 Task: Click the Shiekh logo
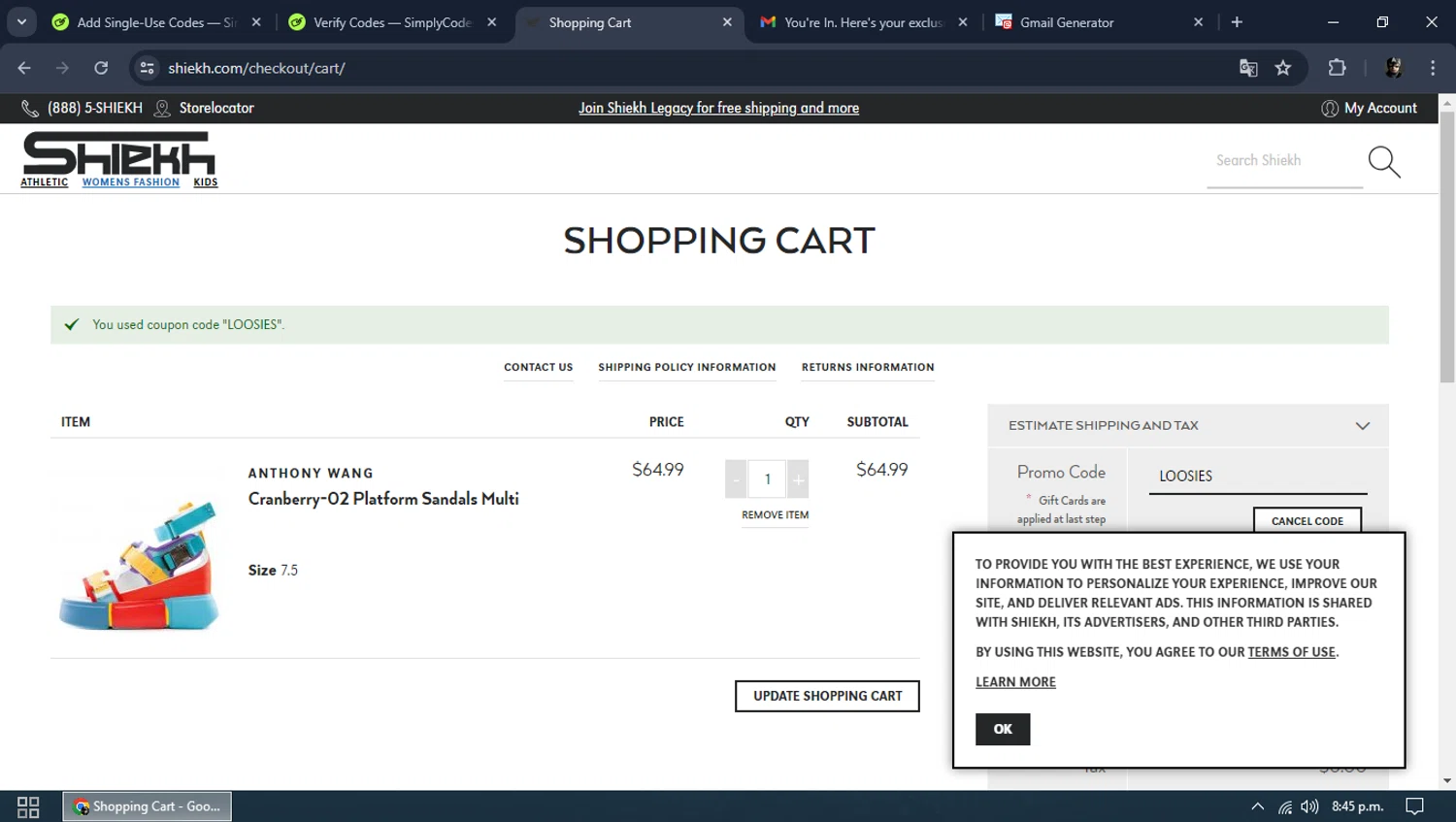click(118, 152)
